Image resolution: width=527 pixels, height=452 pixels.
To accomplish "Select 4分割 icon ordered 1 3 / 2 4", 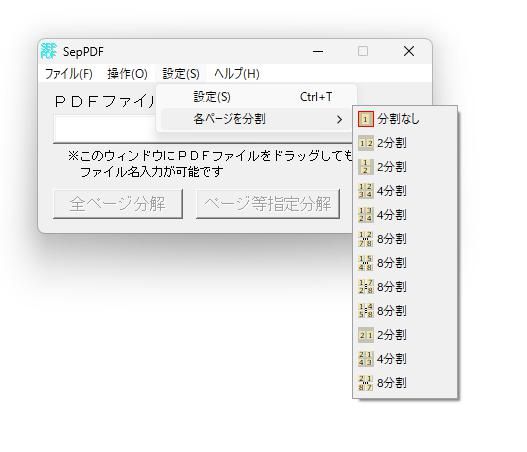I will click(x=366, y=215).
